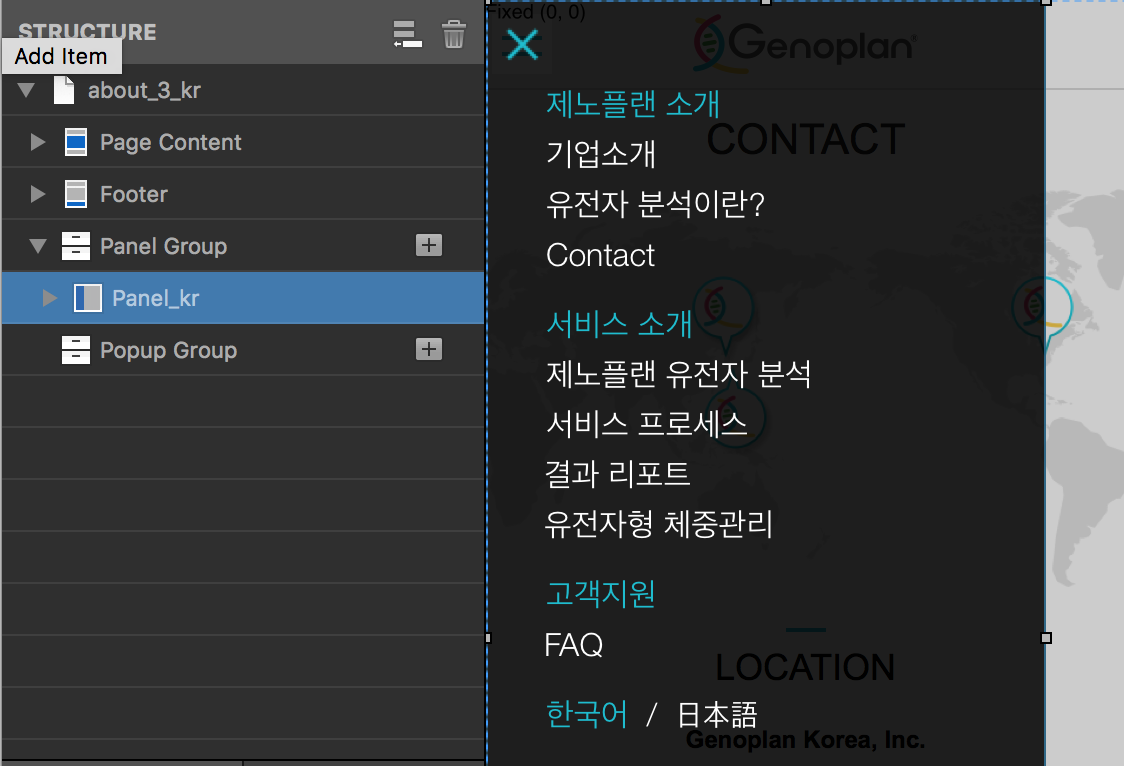
Task: Select the Page Content section icon
Action: (76, 142)
